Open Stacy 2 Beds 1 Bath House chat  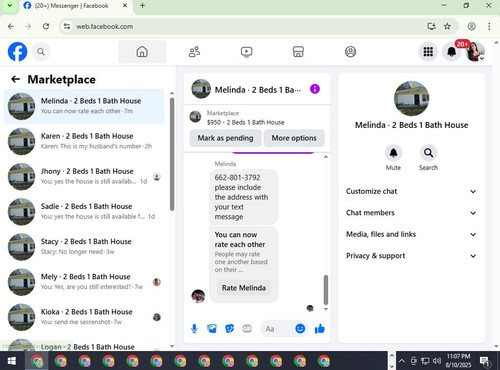[x=84, y=247]
